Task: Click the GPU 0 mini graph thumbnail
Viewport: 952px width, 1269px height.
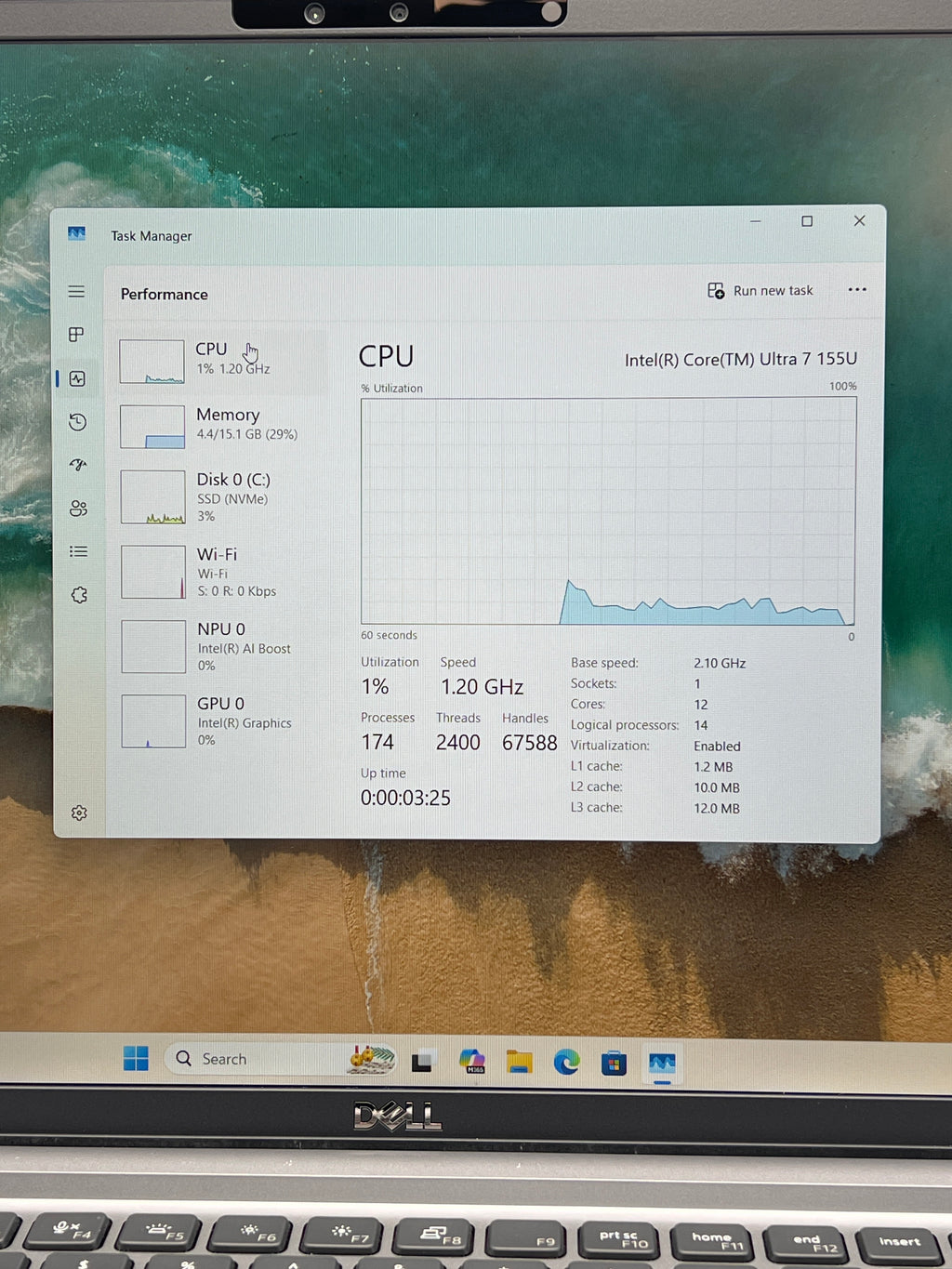Action: 153,721
